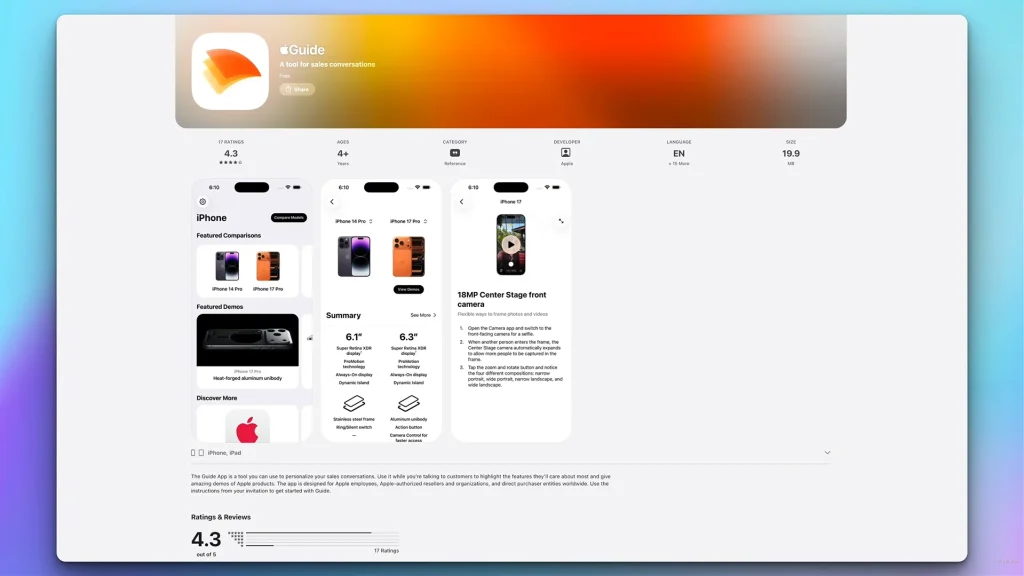Click expand arrows icon beside demo video
Viewport: 1024px width, 576px height.
coord(561,221)
